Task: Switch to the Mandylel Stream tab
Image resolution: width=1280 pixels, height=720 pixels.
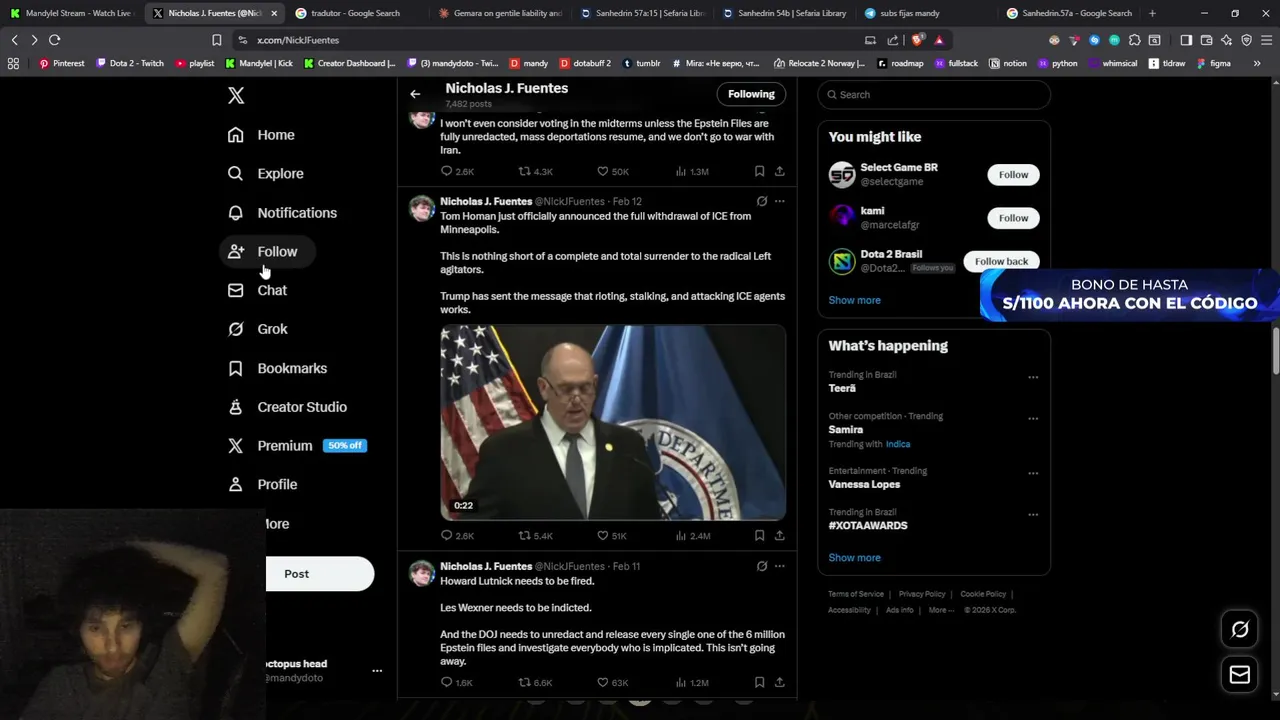Action: 70,13
